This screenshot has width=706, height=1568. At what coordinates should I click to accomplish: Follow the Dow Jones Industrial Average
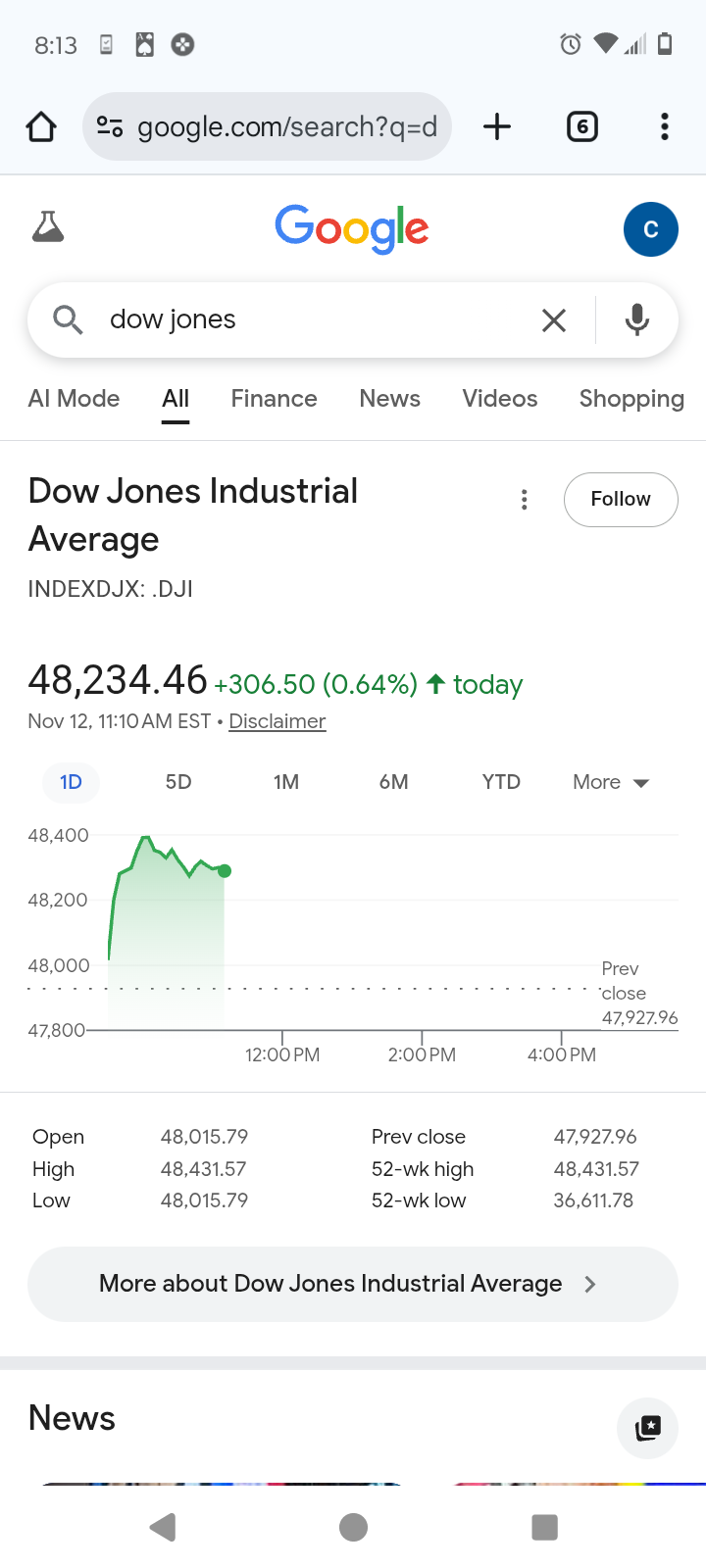coord(621,499)
